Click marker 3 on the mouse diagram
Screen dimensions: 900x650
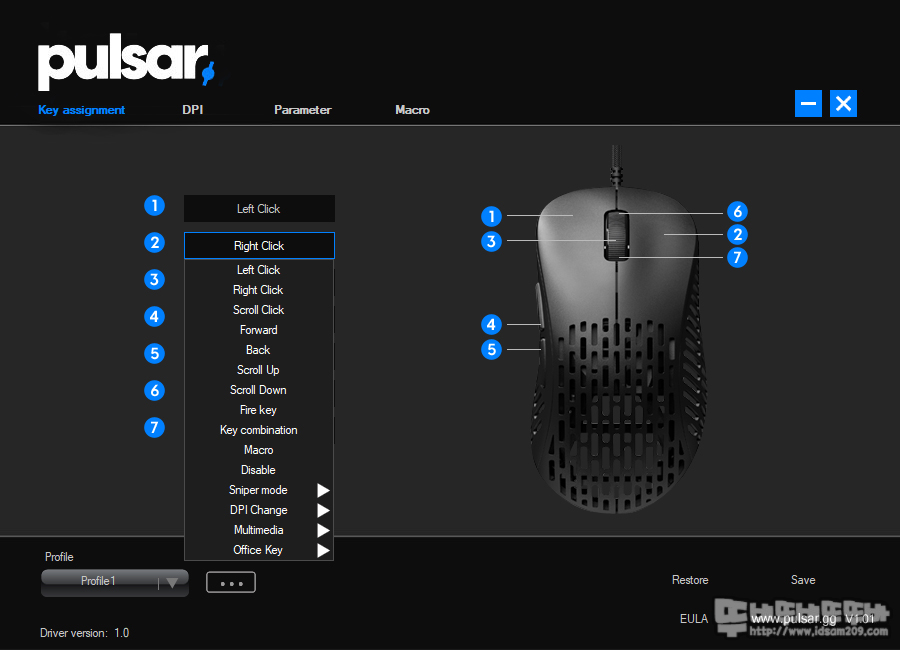(491, 241)
